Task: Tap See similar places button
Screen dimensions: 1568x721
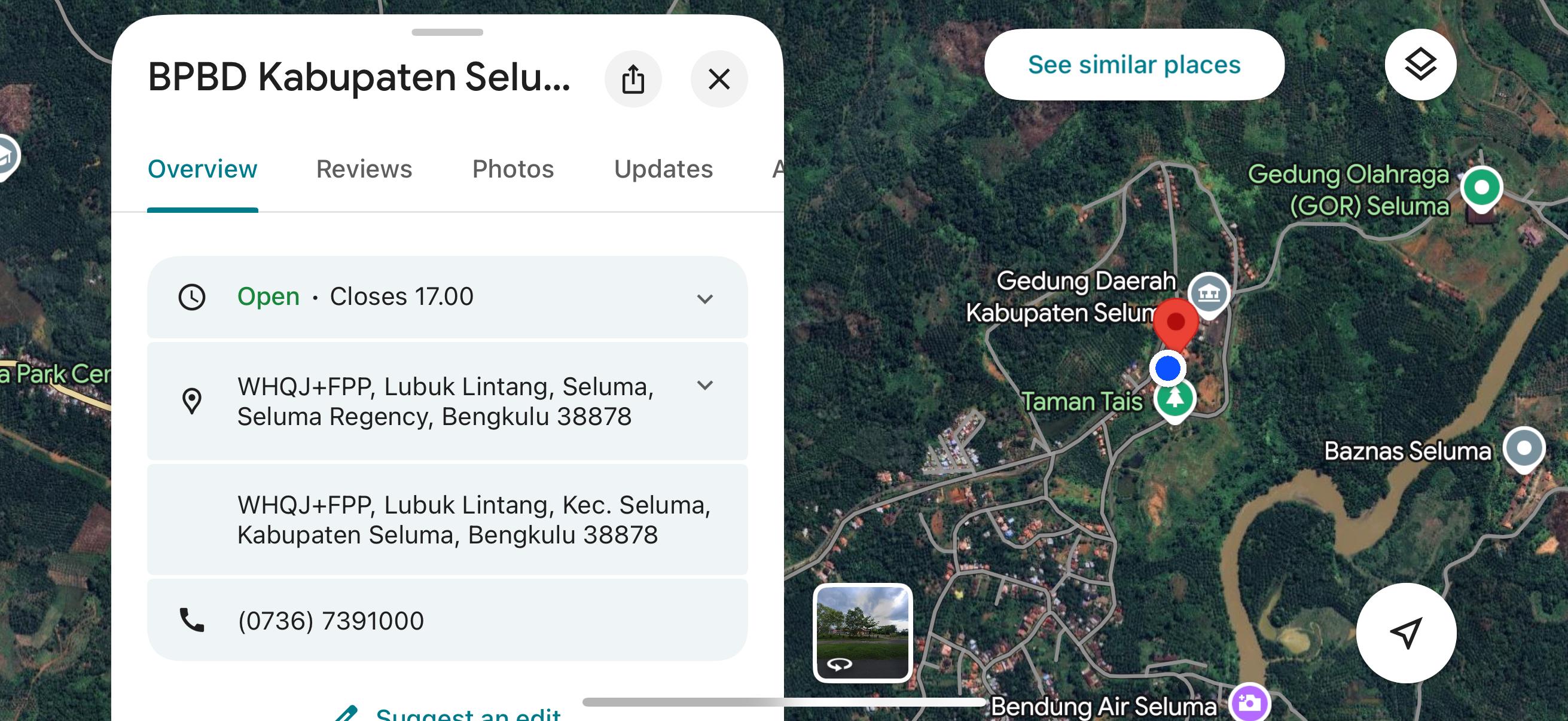Action: tap(1133, 65)
